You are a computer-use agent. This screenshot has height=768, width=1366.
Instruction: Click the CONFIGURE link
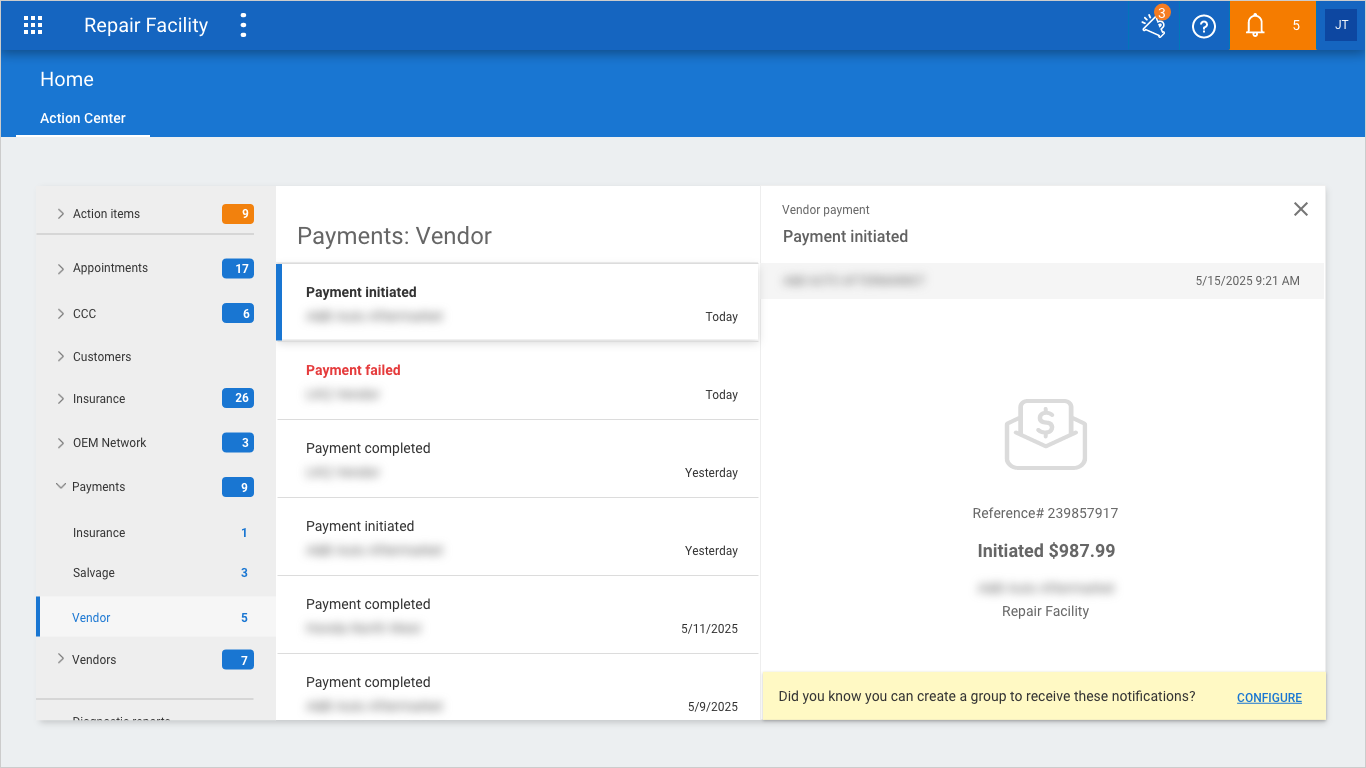[x=1269, y=698]
